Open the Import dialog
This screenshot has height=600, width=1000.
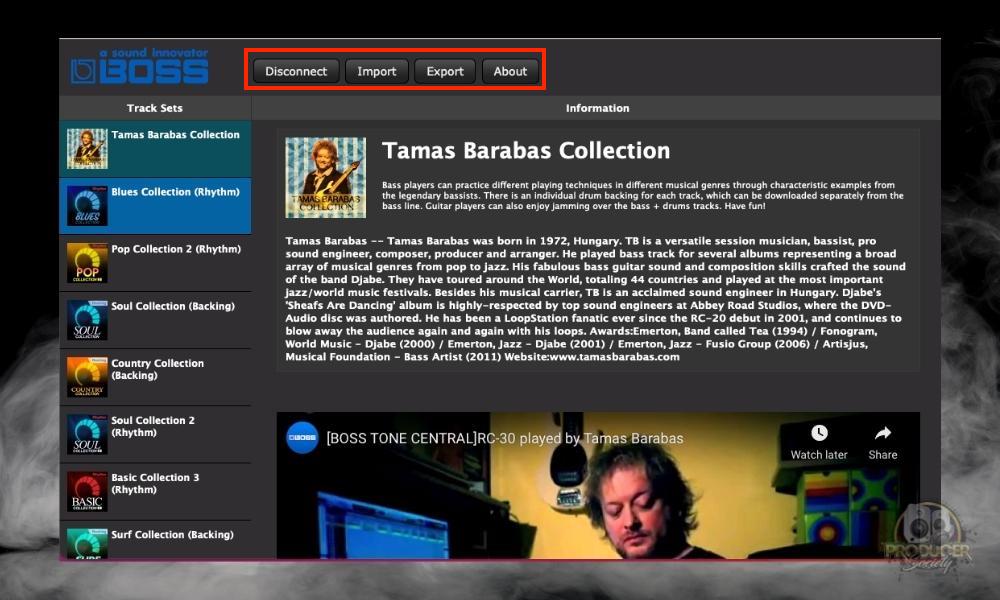coord(376,71)
